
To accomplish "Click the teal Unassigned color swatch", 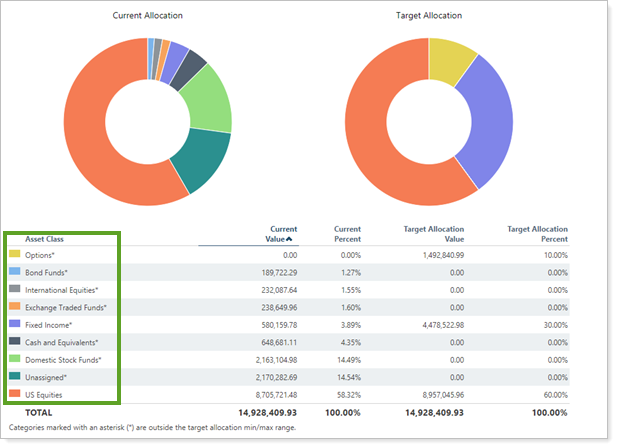I will [14, 377].
